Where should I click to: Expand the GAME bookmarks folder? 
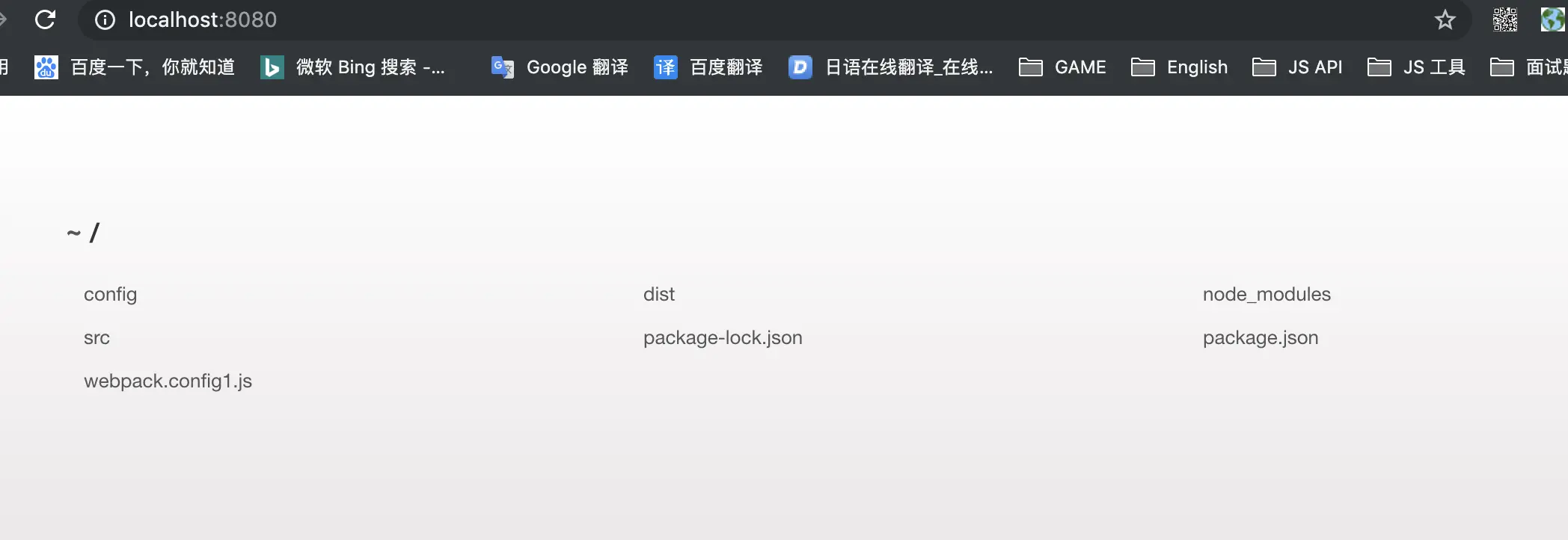[x=1062, y=67]
